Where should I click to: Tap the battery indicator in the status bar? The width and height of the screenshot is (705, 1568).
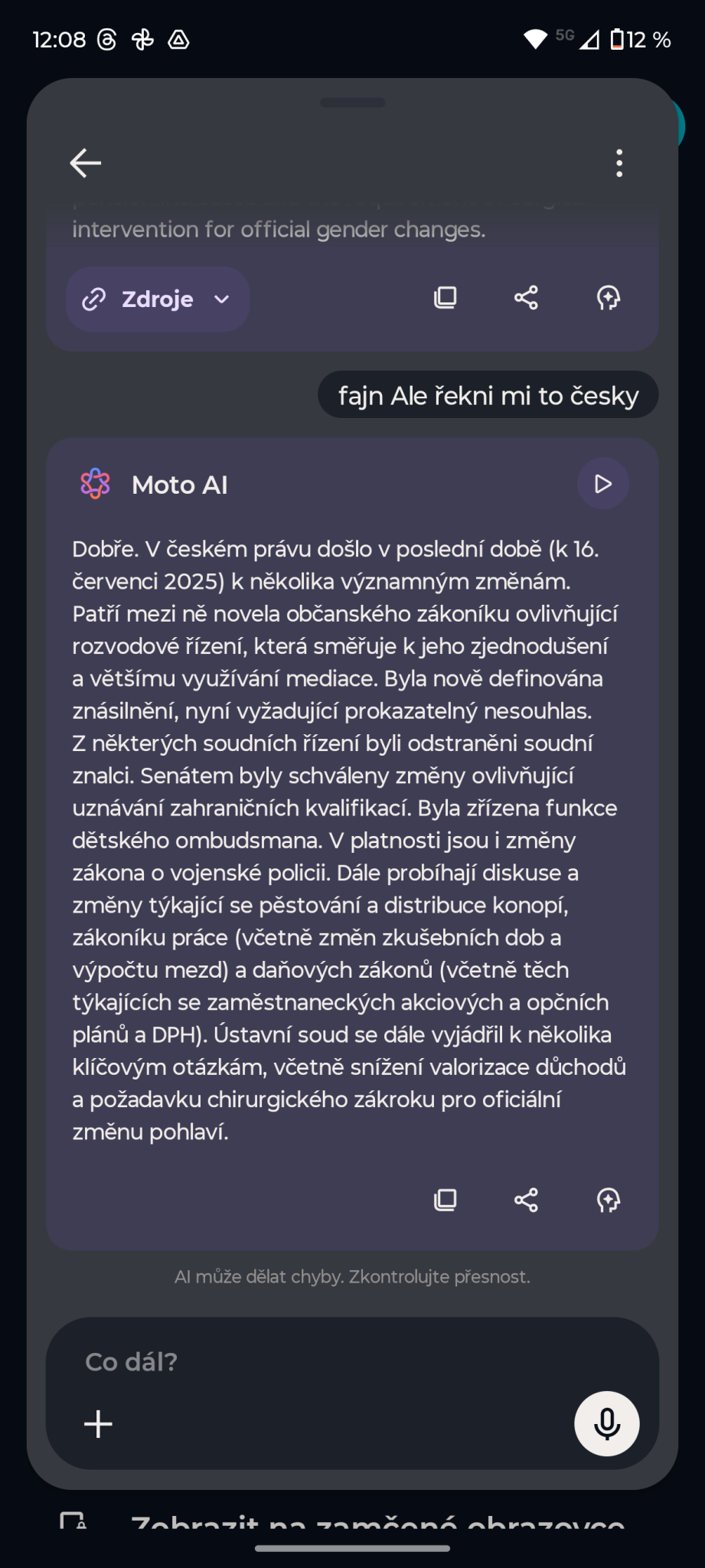[617, 40]
